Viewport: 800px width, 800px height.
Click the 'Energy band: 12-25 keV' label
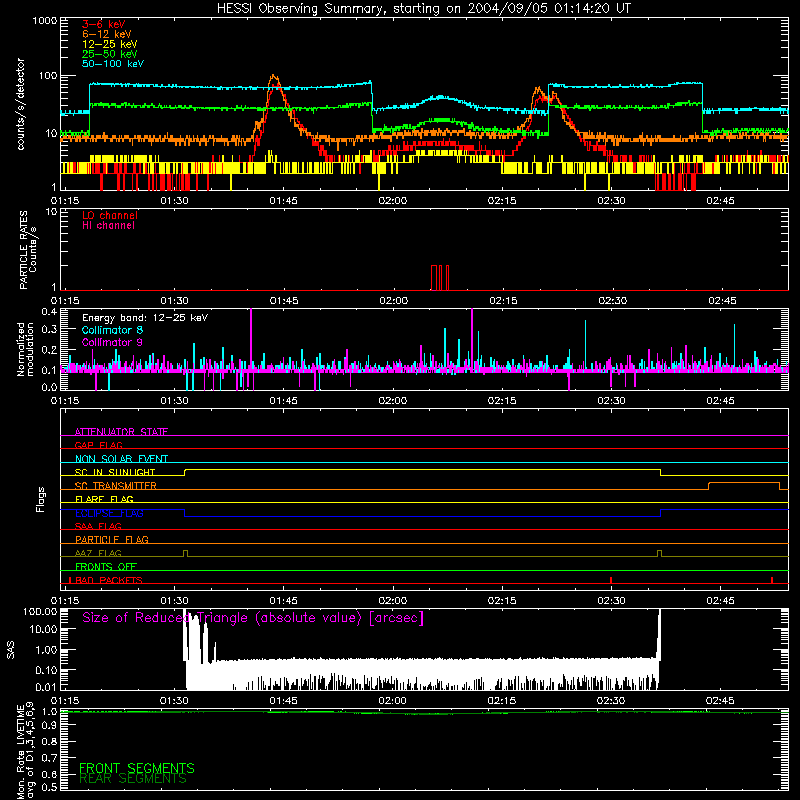tap(145, 318)
